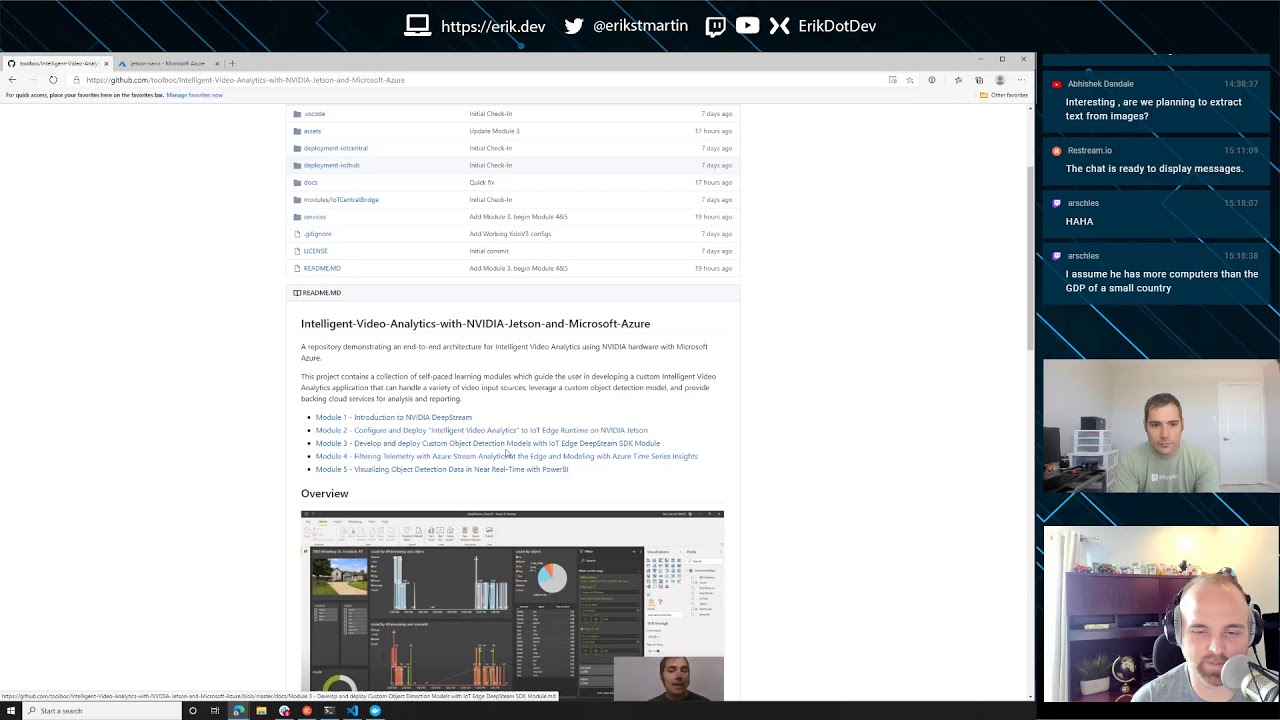Open Module 5 Visualizing Object Detection link
The width and height of the screenshot is (1280, 720).
pos(441,469)
